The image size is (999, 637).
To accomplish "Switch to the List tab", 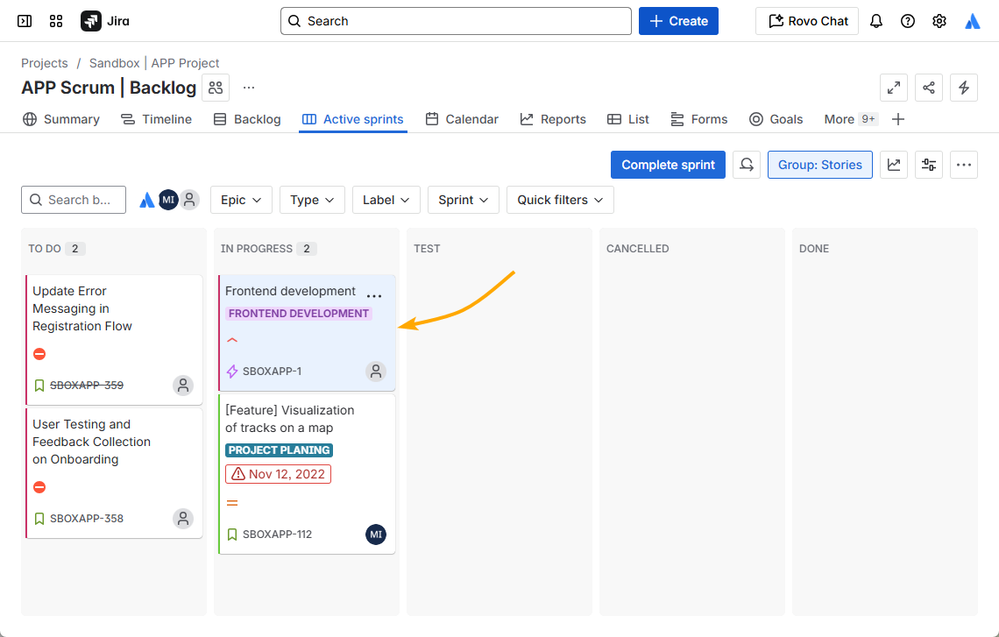I will [628, 119].
